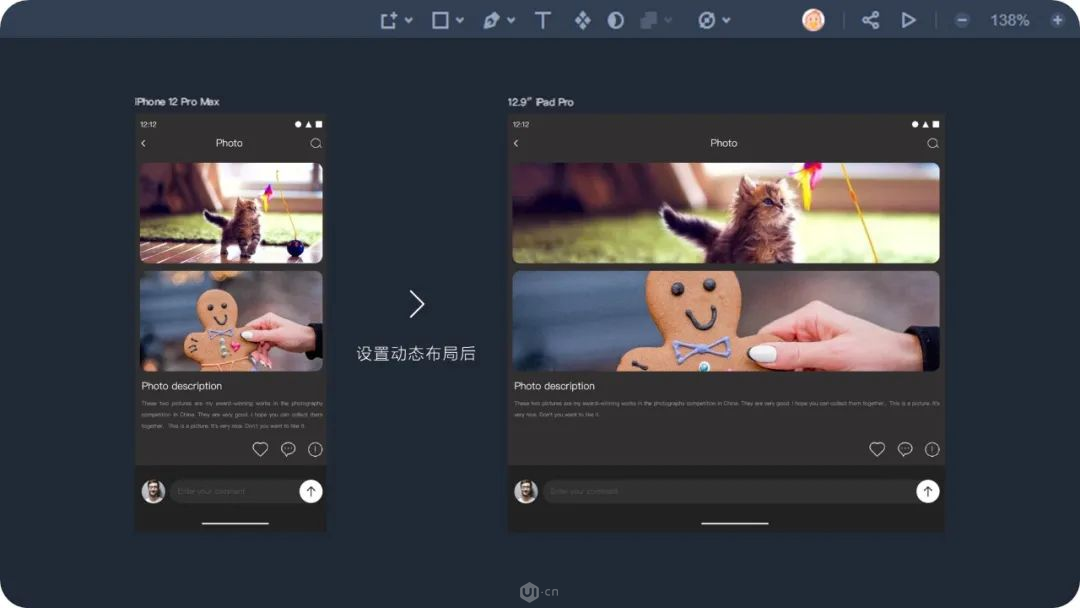The image size is (1080, 608).
Task: Click the info alert icon in iPhone artboard
Action: [315, 450]
